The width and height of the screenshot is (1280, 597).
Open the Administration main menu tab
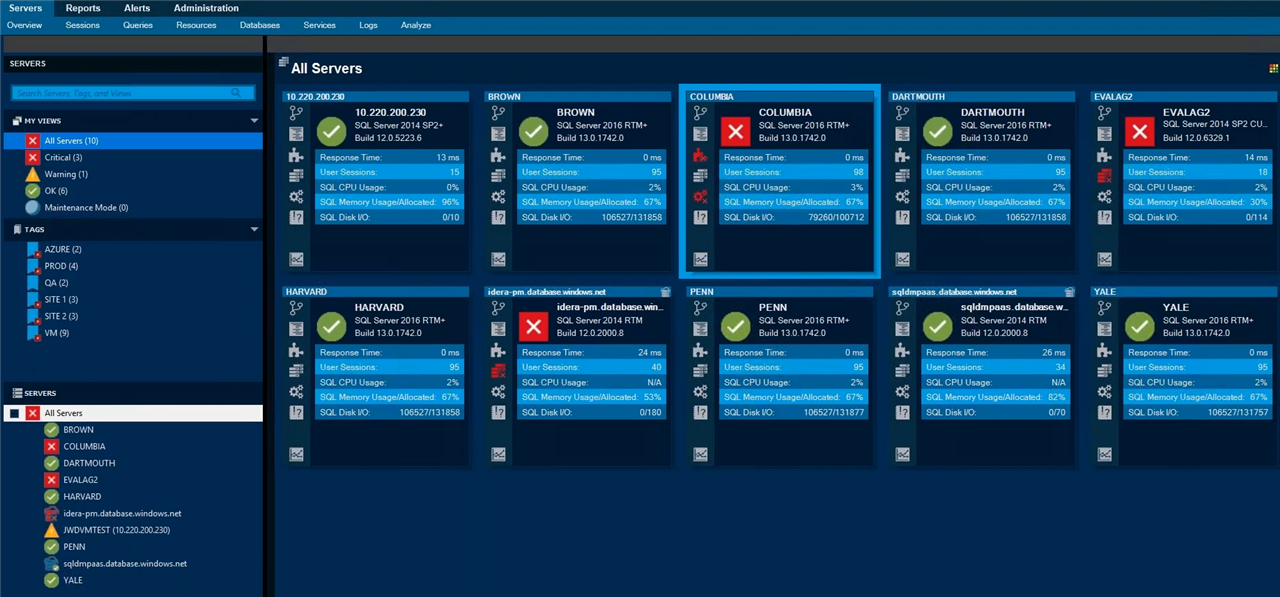coord(206,8)
